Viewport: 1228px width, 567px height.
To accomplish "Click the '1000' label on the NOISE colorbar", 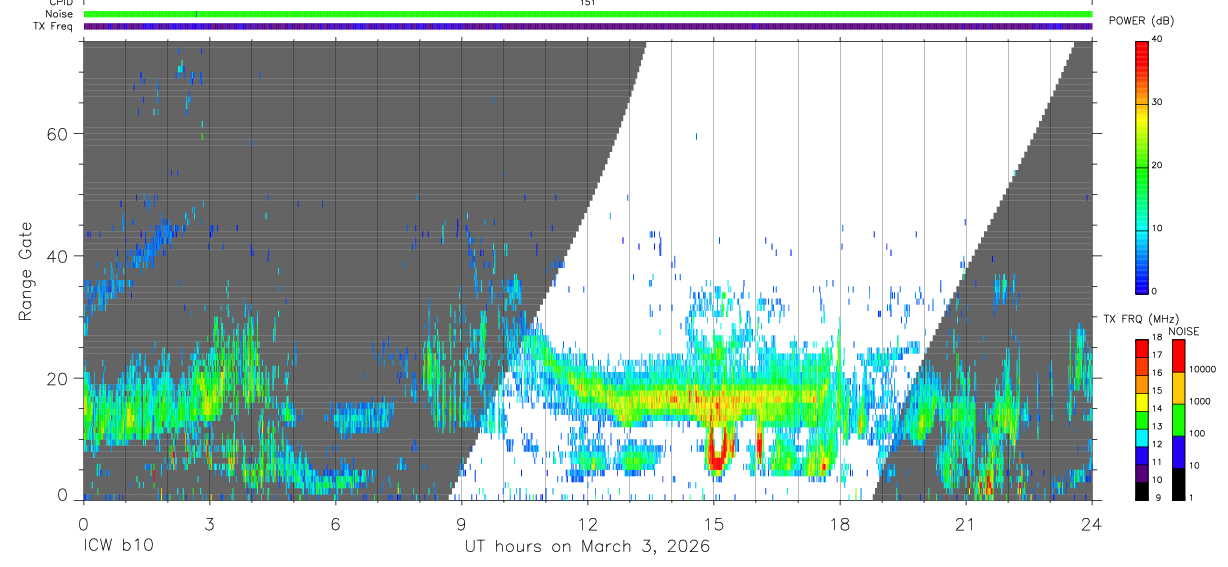I will click(x=1199, y=402).
